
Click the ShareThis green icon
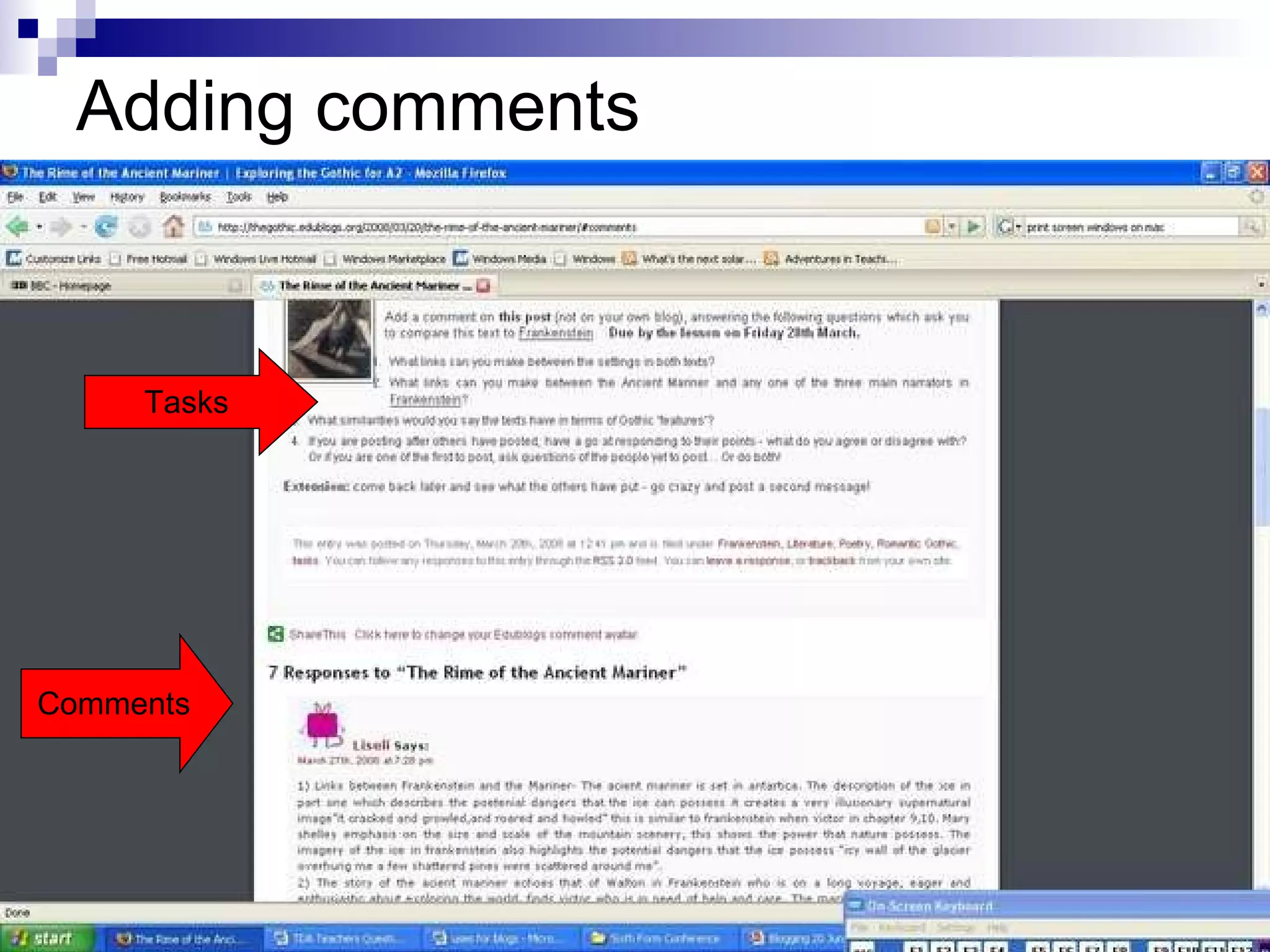coord(275,634)
